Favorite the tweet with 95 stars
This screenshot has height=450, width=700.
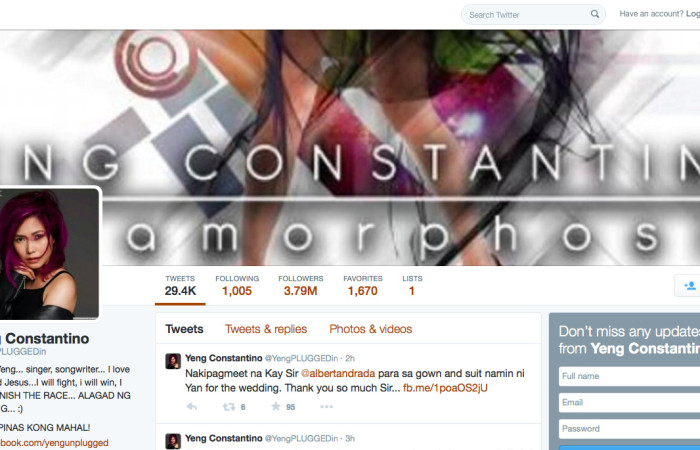coord(276,406)
